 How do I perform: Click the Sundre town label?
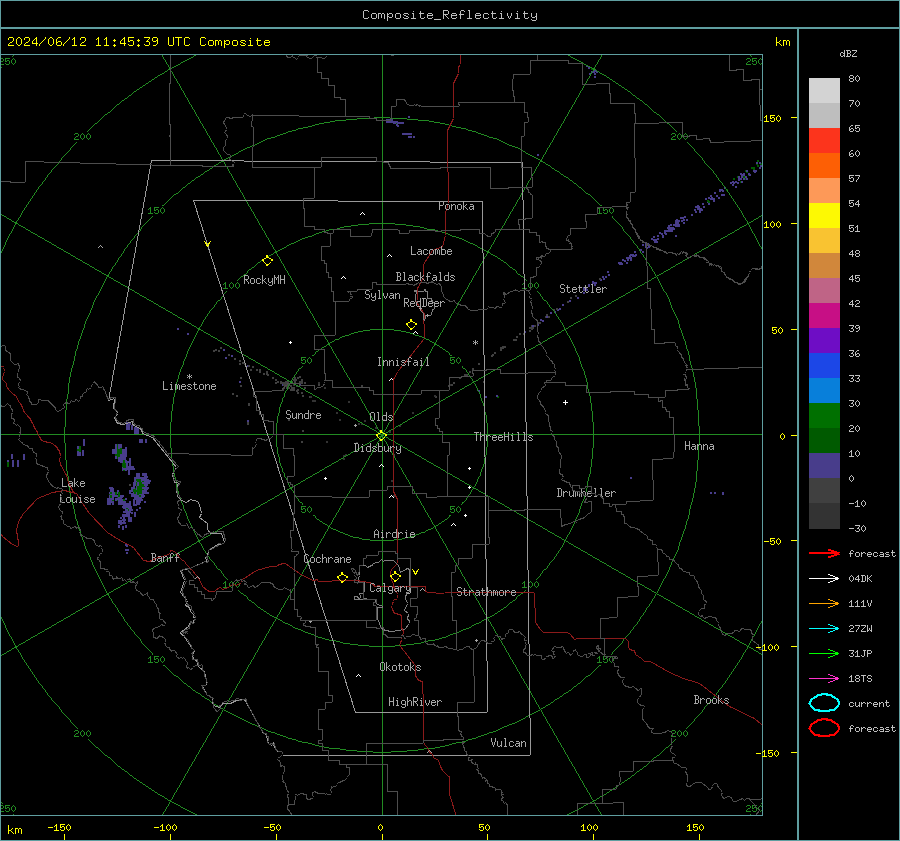coord(303,414)
